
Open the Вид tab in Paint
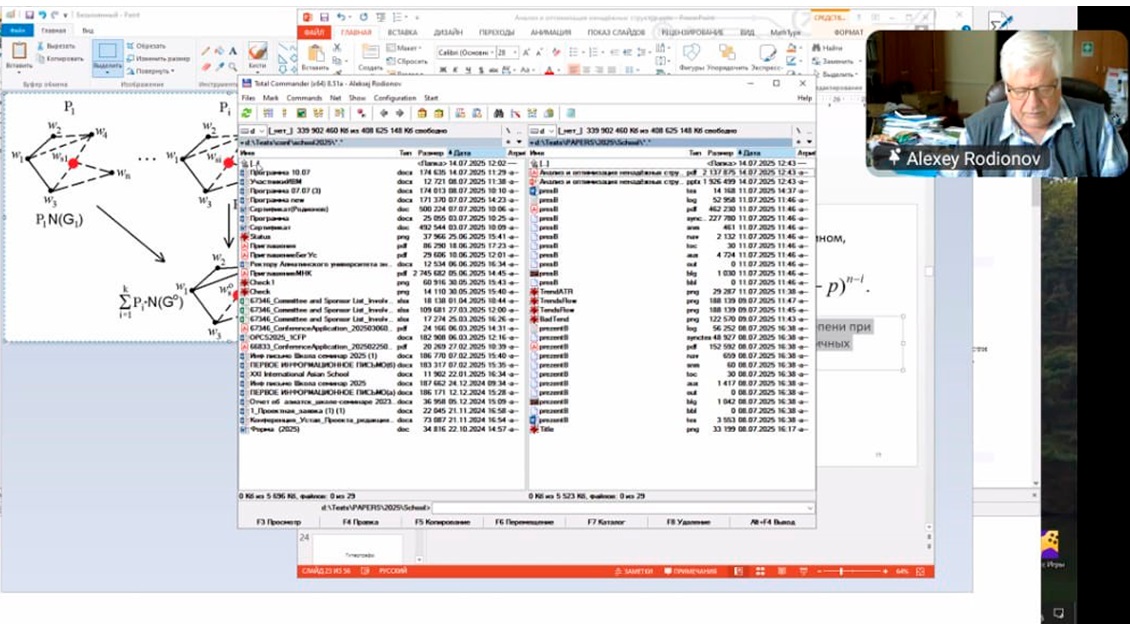pos(88,30)
